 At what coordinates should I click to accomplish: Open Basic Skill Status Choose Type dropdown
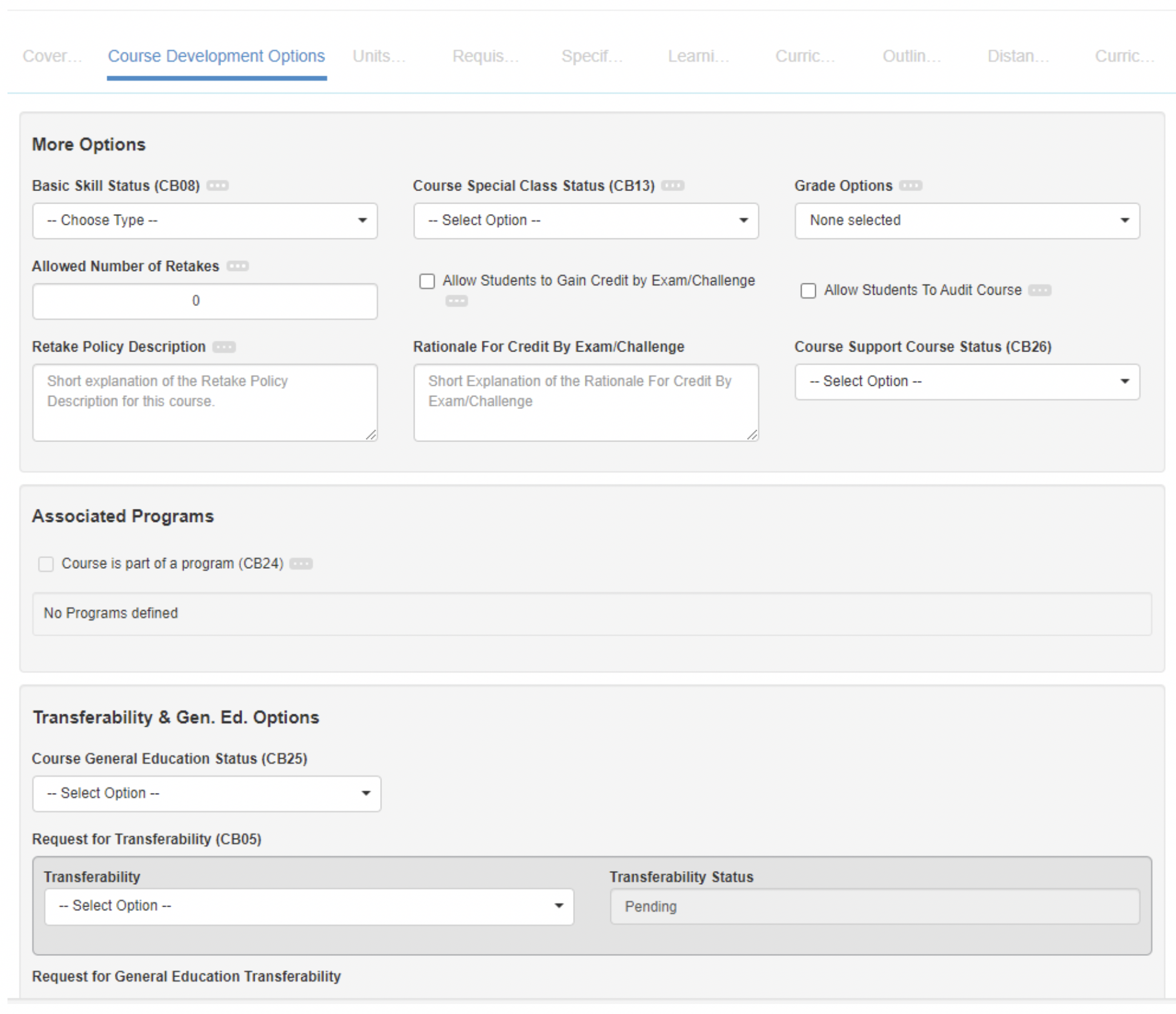point(205,221)
